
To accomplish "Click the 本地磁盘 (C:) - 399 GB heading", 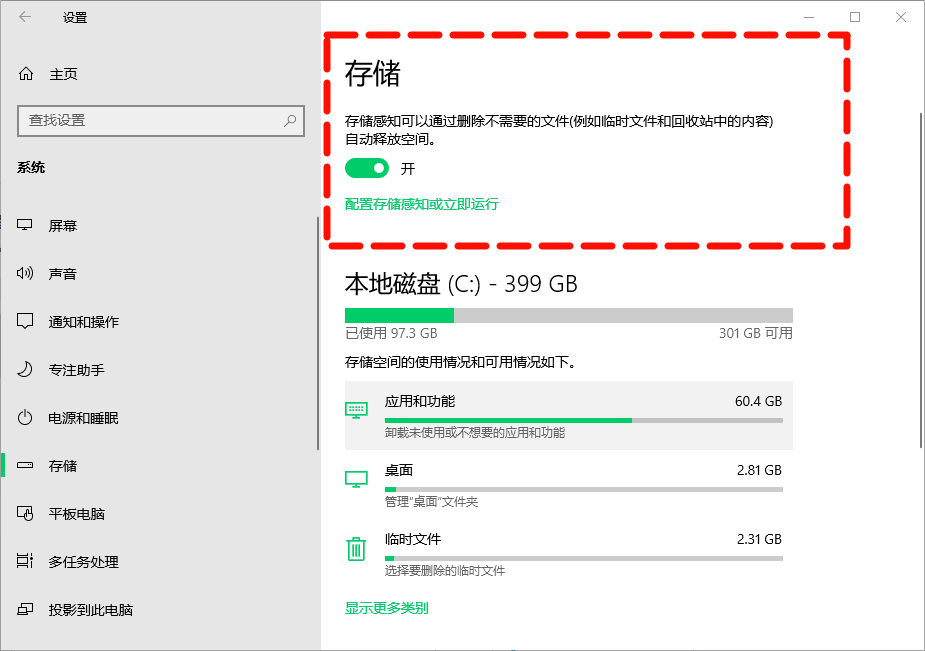I will pyautogui.click(x=461, y=284).
